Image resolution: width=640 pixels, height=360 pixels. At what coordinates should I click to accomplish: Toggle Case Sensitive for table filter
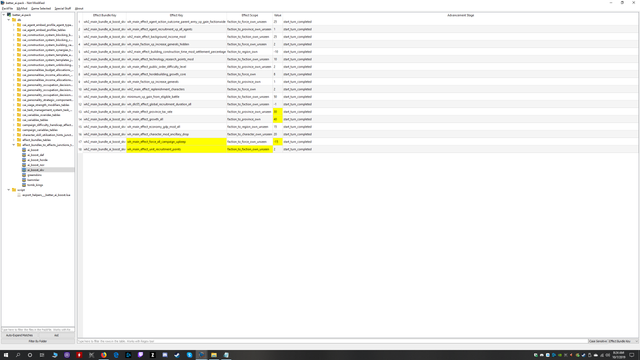[x=598, y=341]
